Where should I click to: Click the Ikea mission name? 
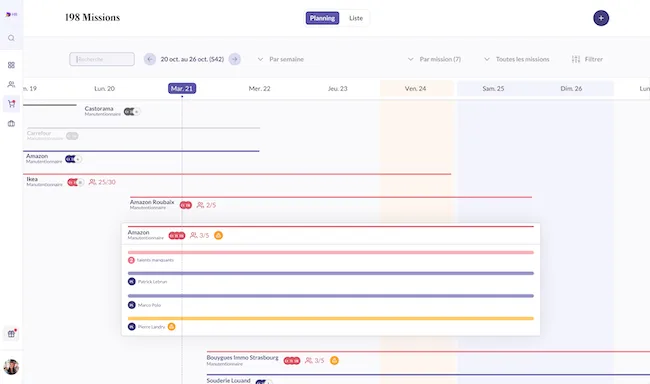point(32,179)
